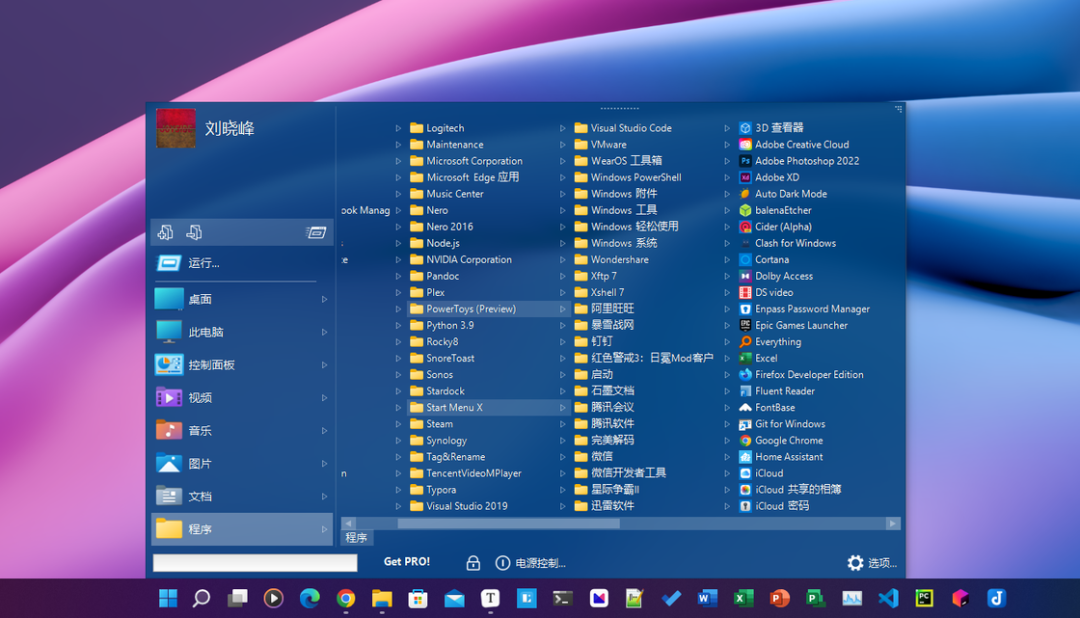Open Firefox Developer Edition
1080x618 pixels.
tap(801, 375)
